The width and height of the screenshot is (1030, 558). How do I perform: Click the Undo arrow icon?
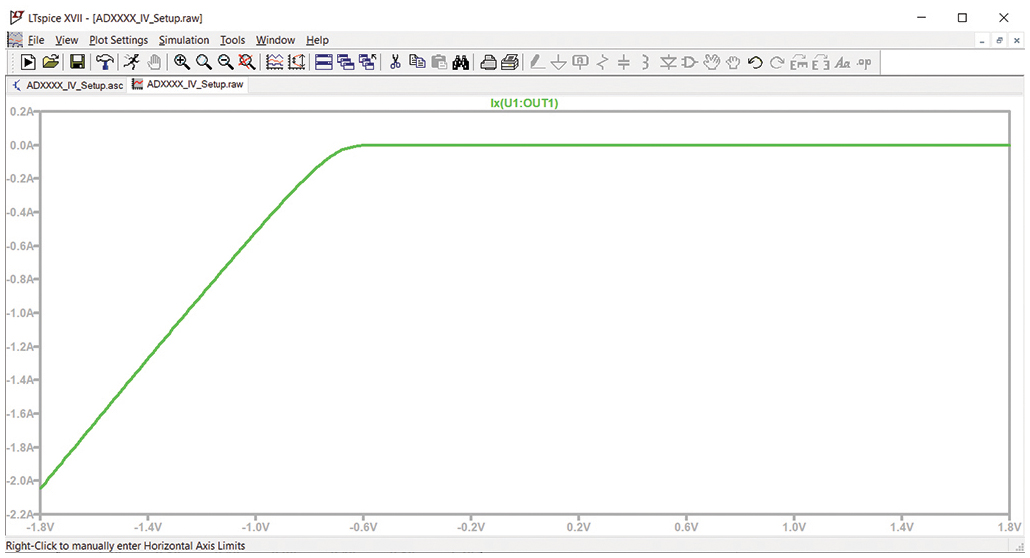click(x=755, y=62)
